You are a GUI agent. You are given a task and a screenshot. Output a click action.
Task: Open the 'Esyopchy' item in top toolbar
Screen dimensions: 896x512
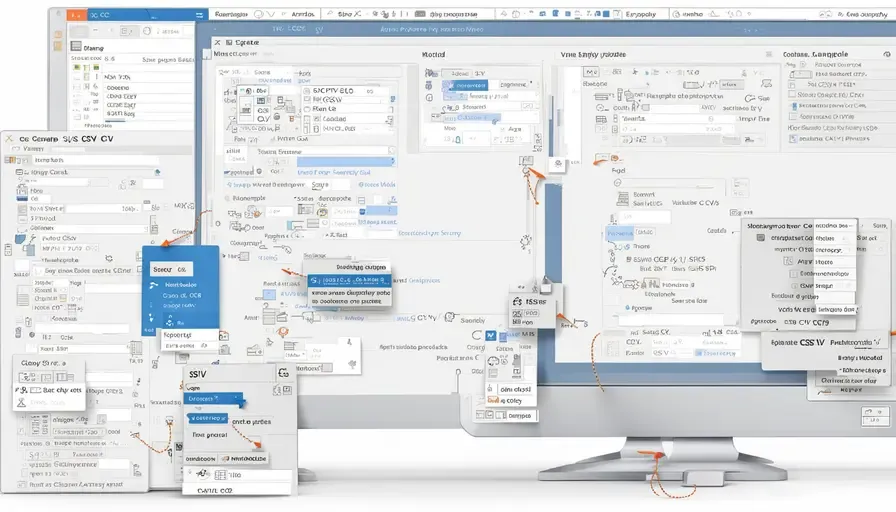pyautogui.click(x=641, y=14)
